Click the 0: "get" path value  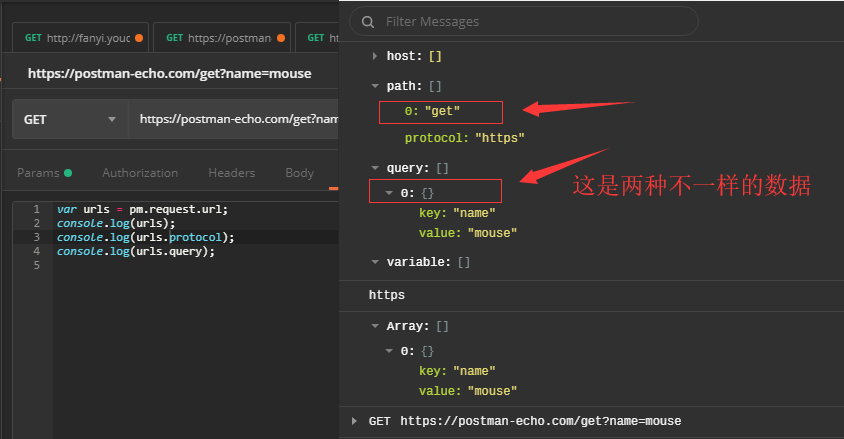pyautogui.click(x=432, y=111)
